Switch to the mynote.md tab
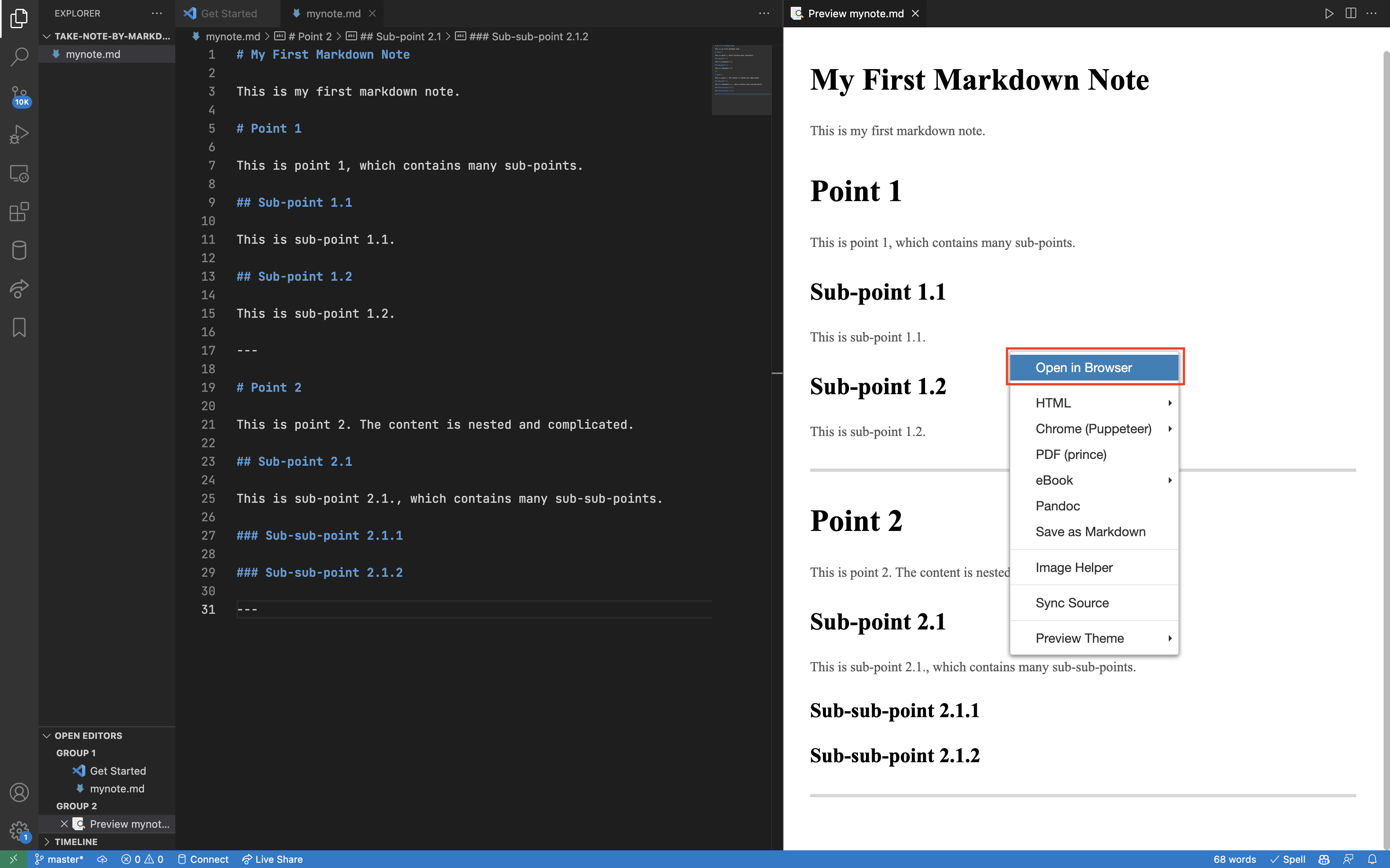This screenshot has width=1390, height=868. point(333,13)
